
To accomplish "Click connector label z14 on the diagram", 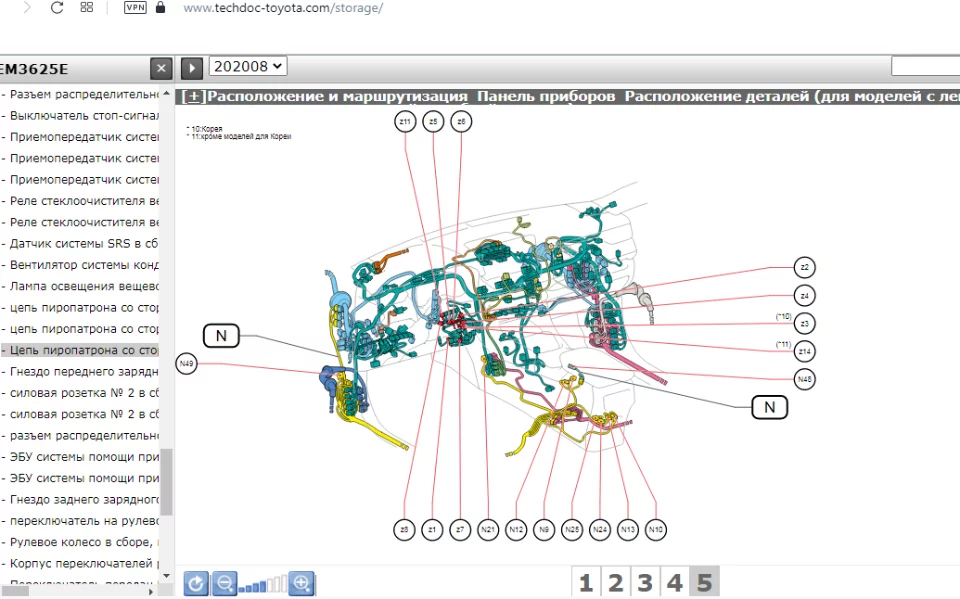I will point(804,352).
